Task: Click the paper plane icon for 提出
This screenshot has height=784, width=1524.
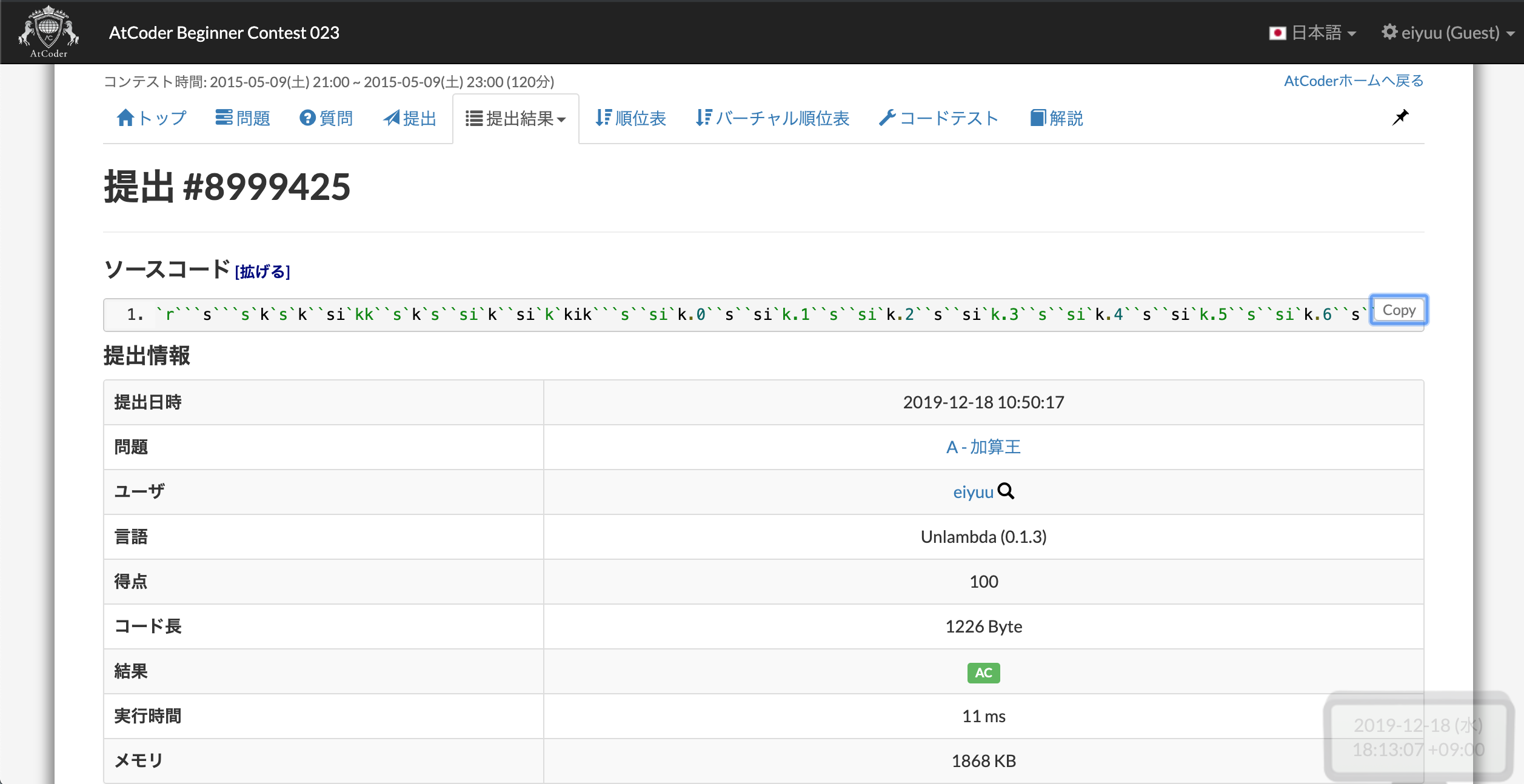Action: point(392,118)
